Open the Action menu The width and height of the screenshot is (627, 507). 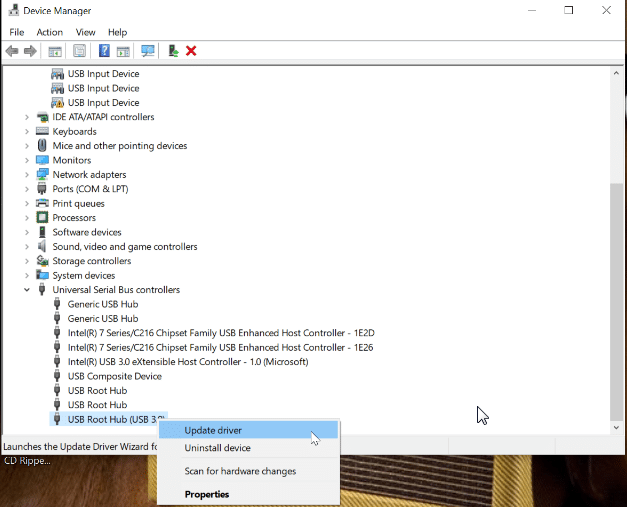(x=49, y=32)
